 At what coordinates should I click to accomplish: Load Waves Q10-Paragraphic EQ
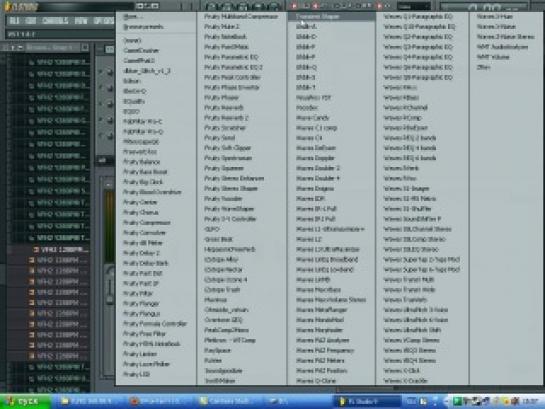point(419,27)
